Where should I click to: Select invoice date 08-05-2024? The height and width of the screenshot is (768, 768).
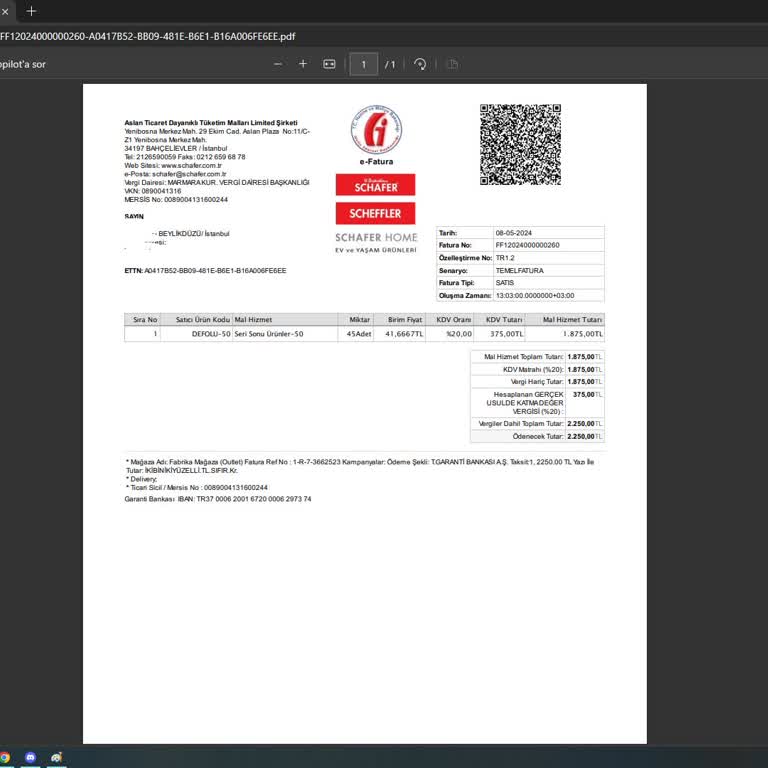(513, 233)
